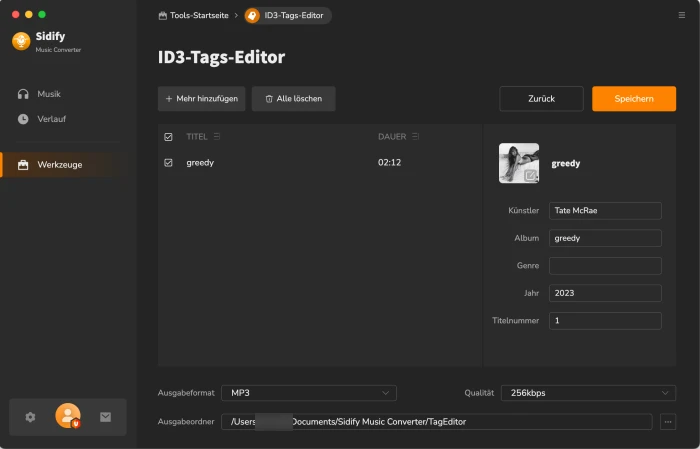Click the 02:12 duration value

click(389, 162)
